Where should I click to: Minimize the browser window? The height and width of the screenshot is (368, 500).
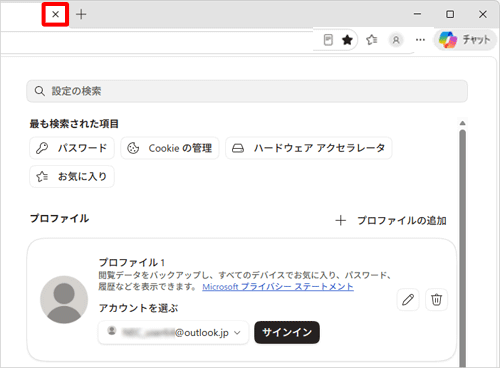(x=417, y=14)
